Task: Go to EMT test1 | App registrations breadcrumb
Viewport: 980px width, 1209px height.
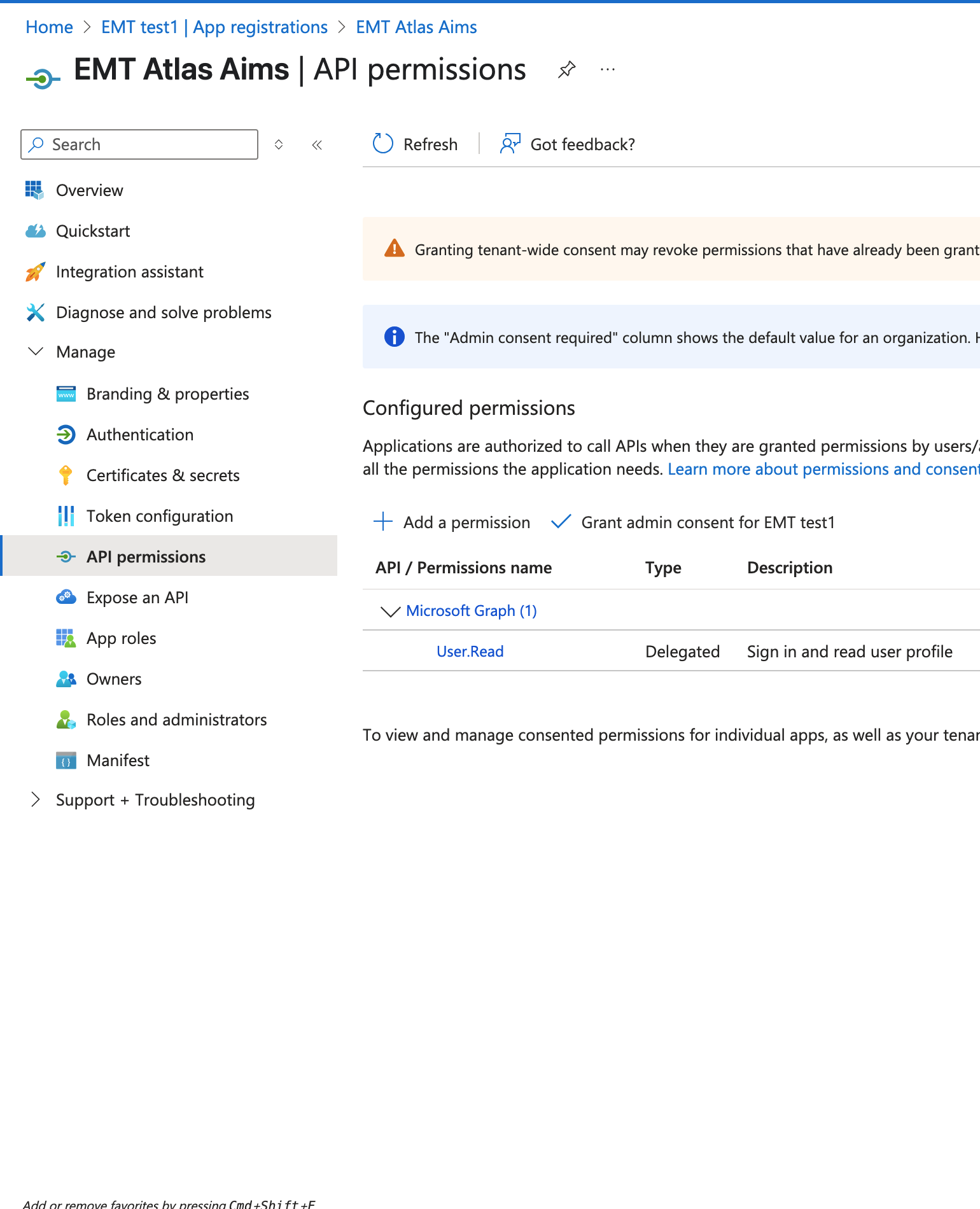Action: [214, 27]
